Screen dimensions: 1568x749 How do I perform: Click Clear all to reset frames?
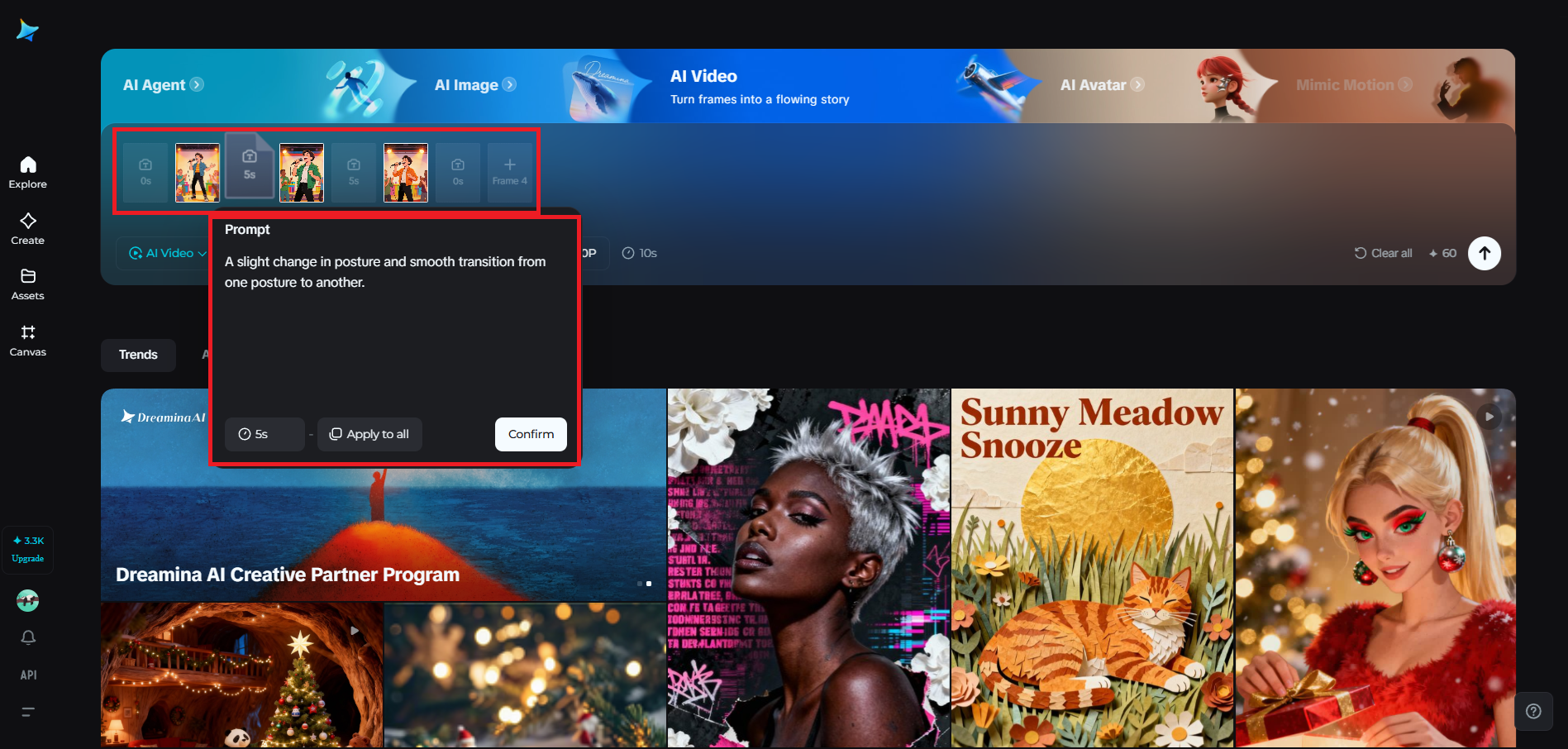1383,253
